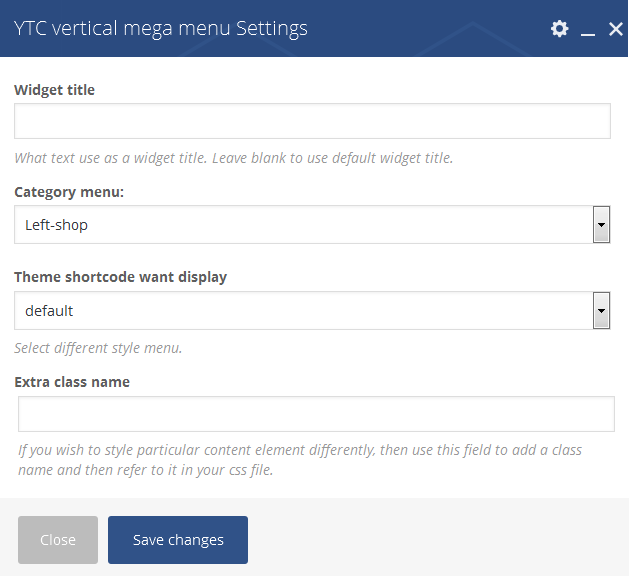Click the Widget title label

pos(55,90)
